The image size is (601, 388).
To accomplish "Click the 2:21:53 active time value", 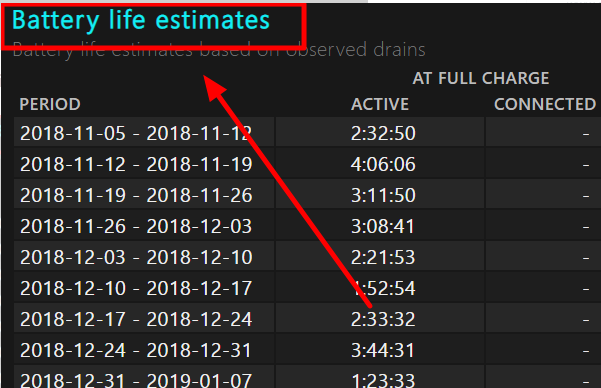I will point(383,257).
